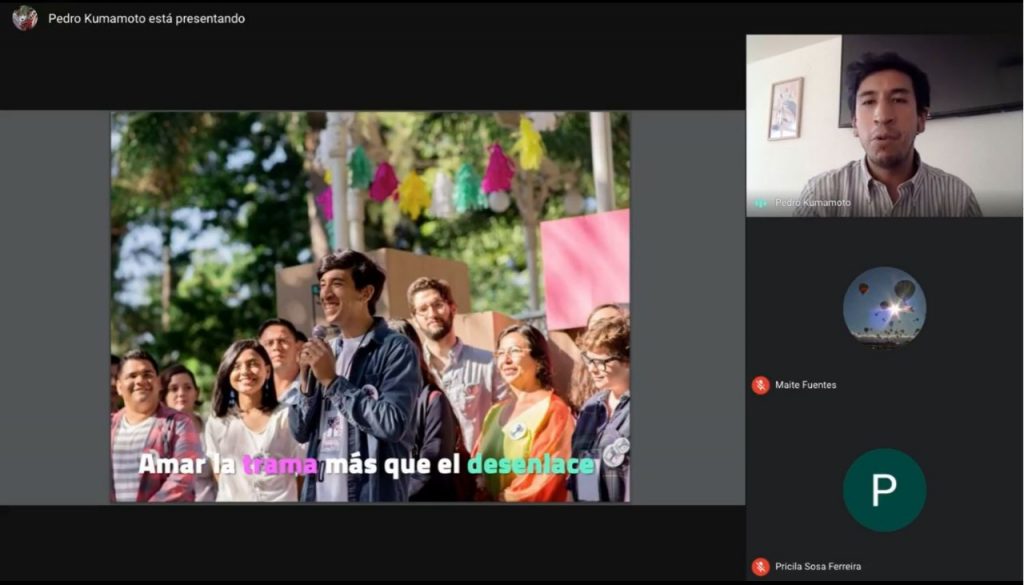This screenshot has width=1024, height=585.
Task: Click the audio activity indicator on Pedro's video
Action: [761, 203]
